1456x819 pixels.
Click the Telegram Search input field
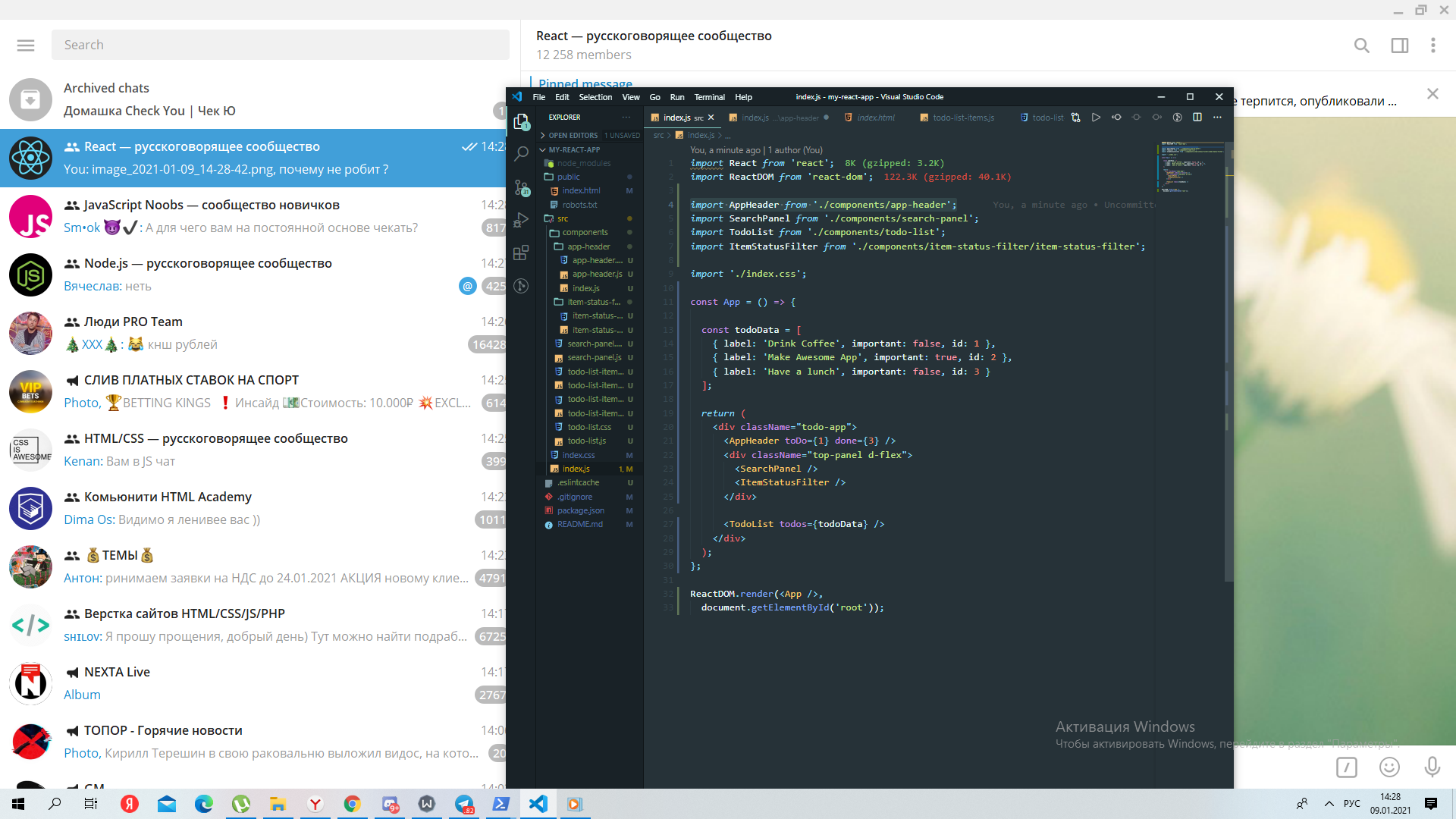281,45
